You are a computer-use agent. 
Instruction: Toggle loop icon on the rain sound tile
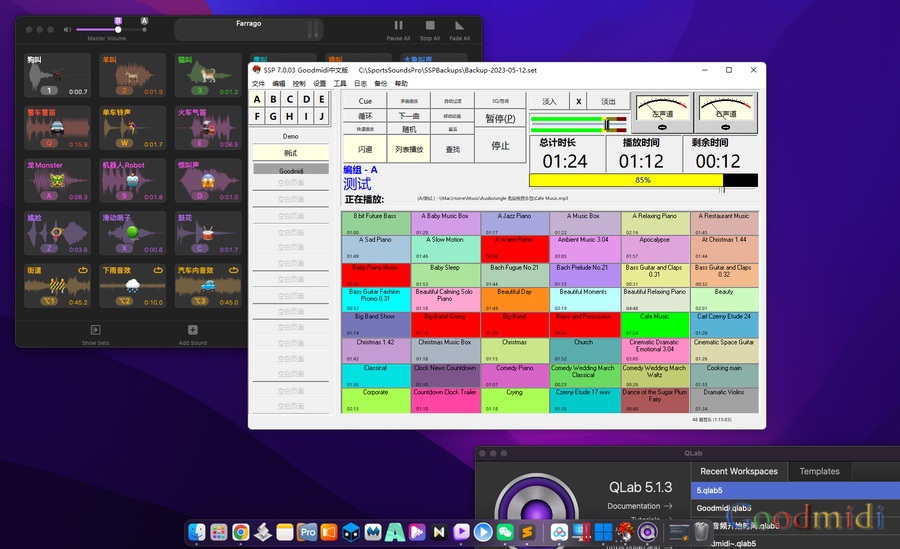tap(158, 270)
